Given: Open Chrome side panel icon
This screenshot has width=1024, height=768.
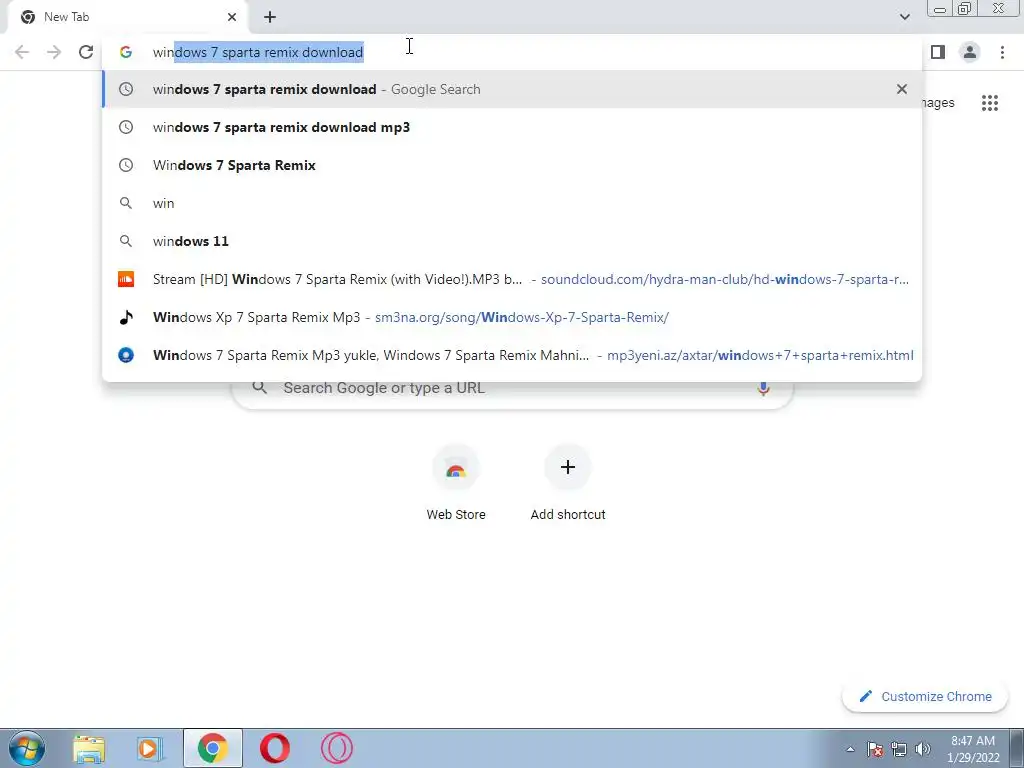Looking at the screenshot, I should 938,52.
